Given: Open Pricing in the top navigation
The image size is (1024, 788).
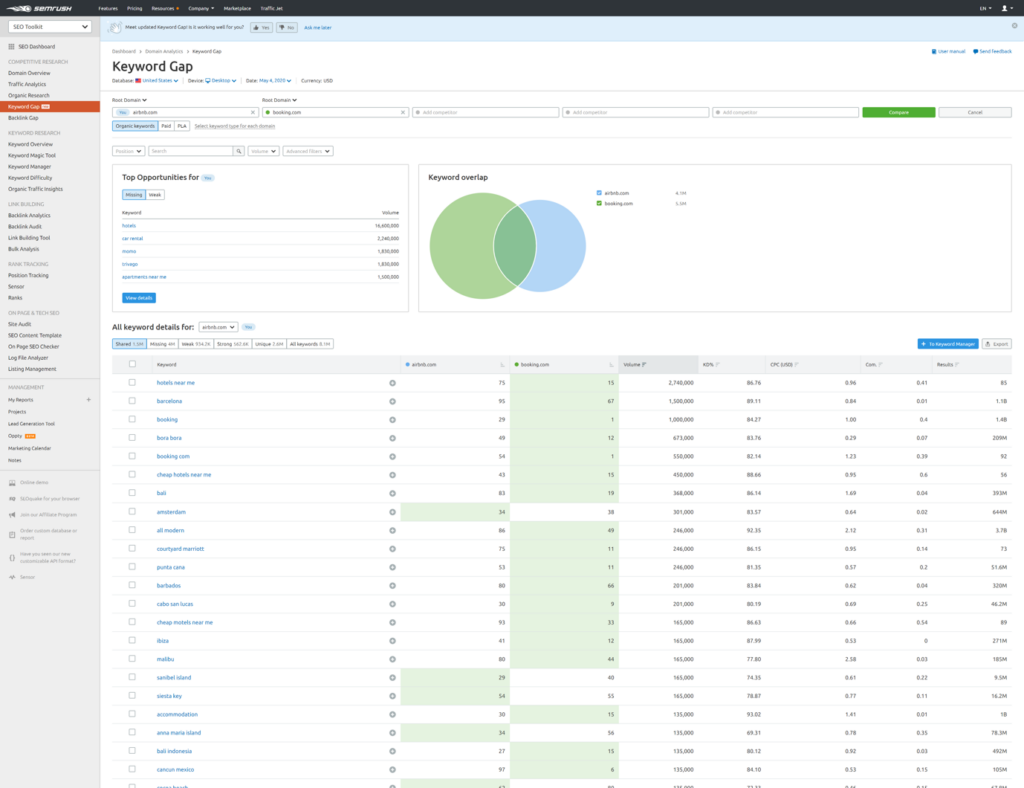Looking at the screenshot, I should pos(135,8).
